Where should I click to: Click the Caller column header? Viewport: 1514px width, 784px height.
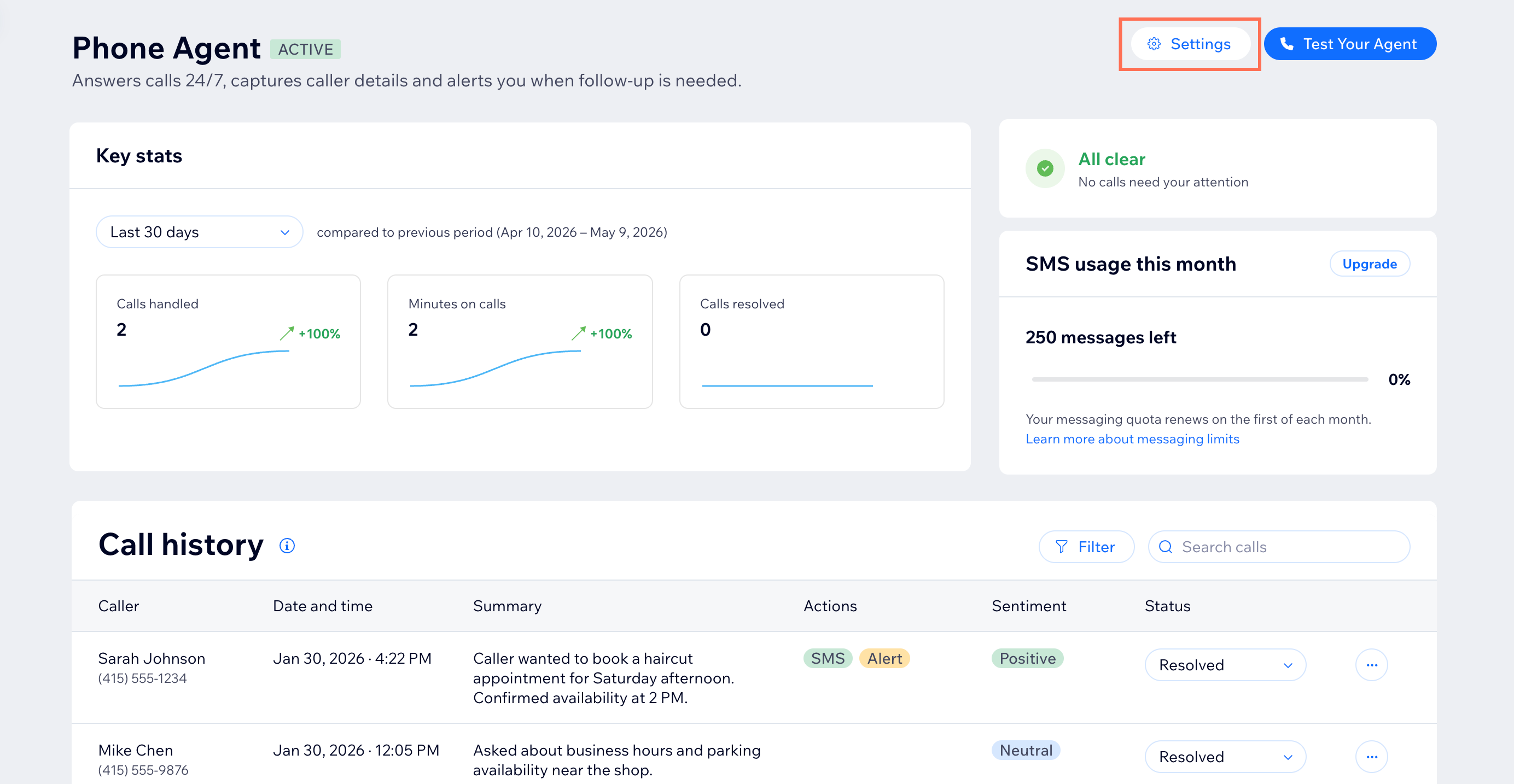(x=118, y=605)
